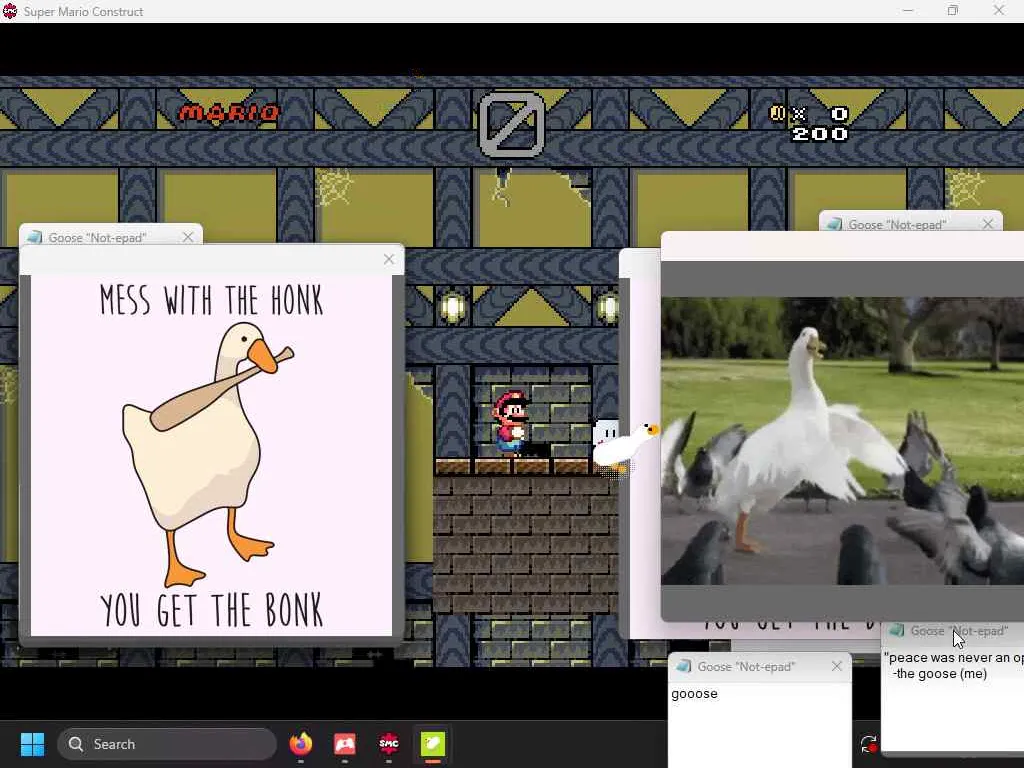Viewport: 1024px width, 768px height.
Task: Close the Super Mario Construct window
Action: click(x=999, y=11)
